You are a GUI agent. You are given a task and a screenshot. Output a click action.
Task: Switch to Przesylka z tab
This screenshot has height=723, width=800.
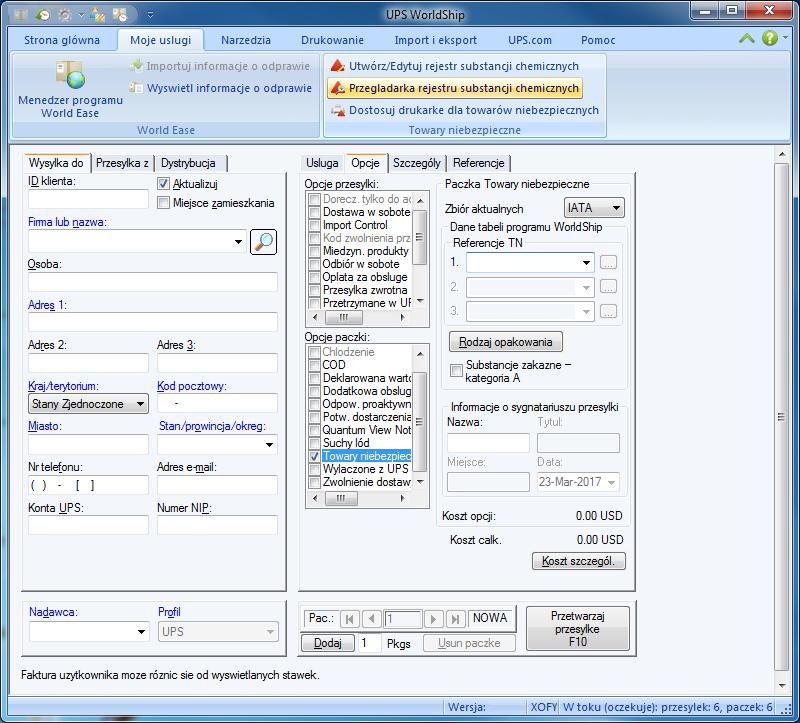[x=122, y=163]
